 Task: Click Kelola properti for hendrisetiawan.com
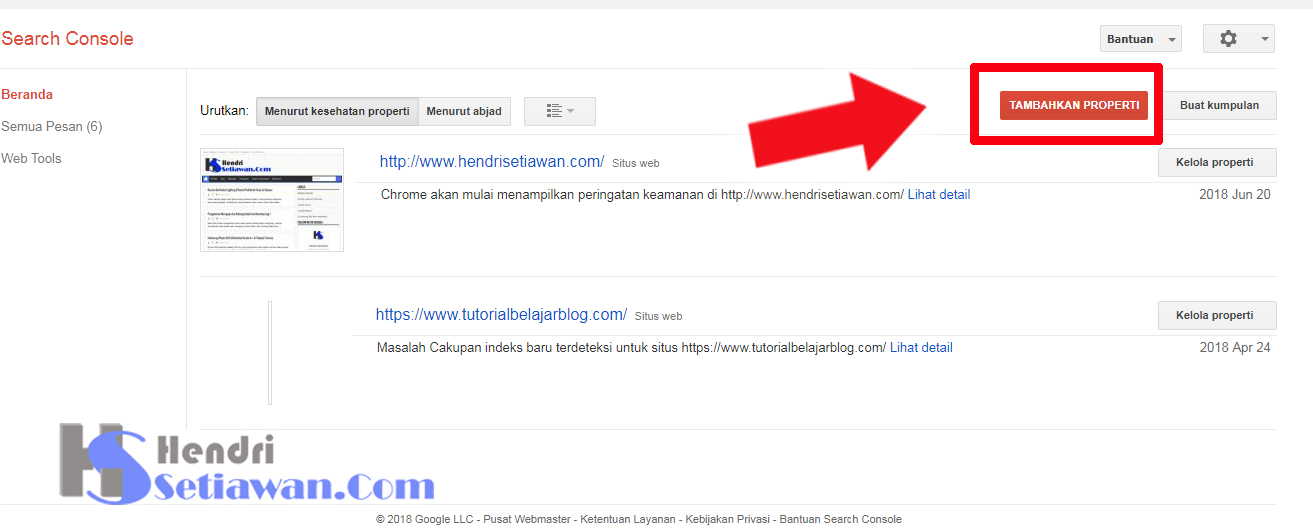pyautogui.click(x=1217, y=162)
